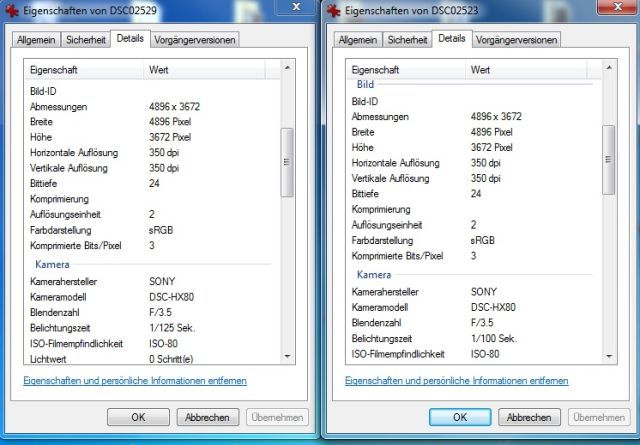This screenshot has width=640, height=445.
Task: Select Vertikale Auflösung row in DSC02523 window
Action: point(474,178)
